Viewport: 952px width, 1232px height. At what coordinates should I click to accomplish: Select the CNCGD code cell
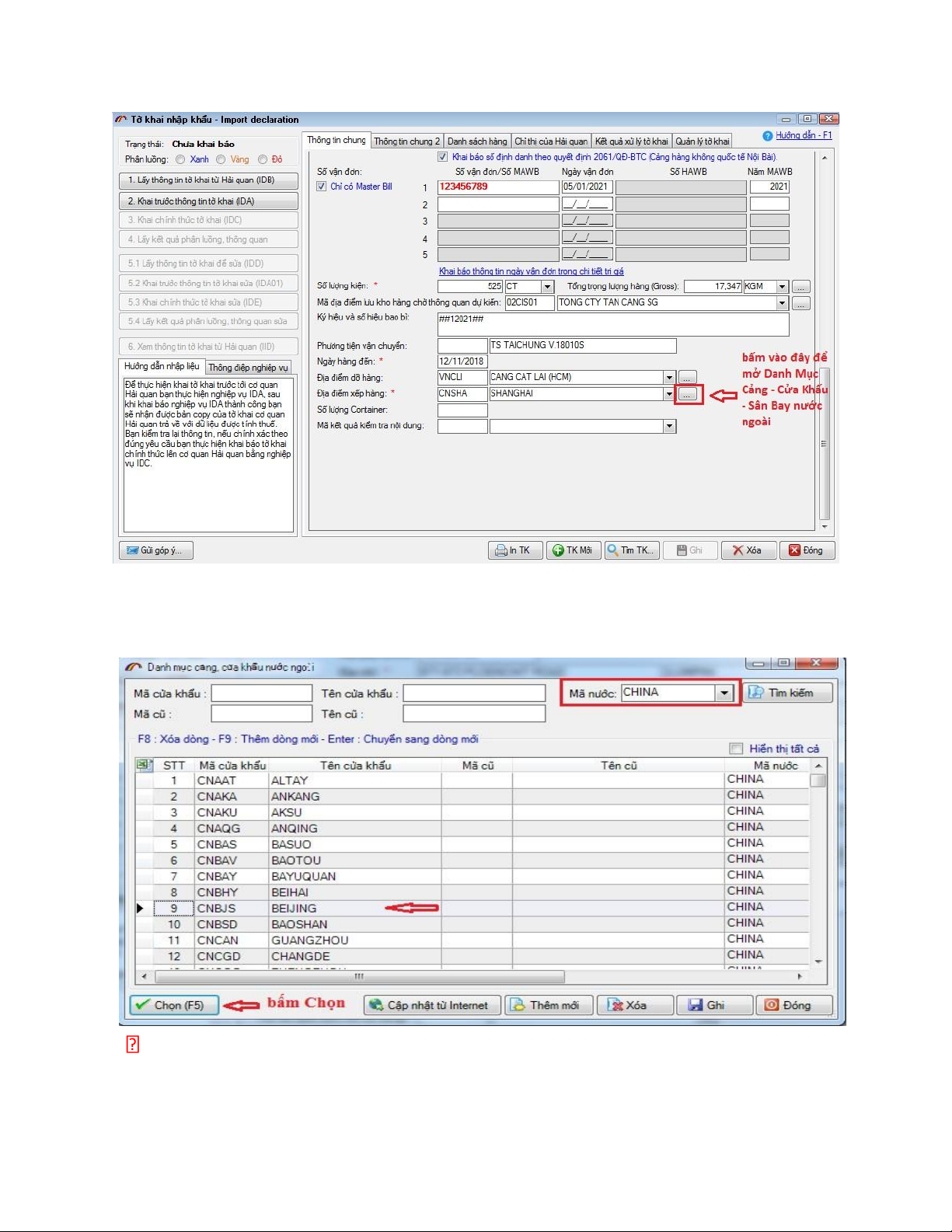(x=231, y=956)
